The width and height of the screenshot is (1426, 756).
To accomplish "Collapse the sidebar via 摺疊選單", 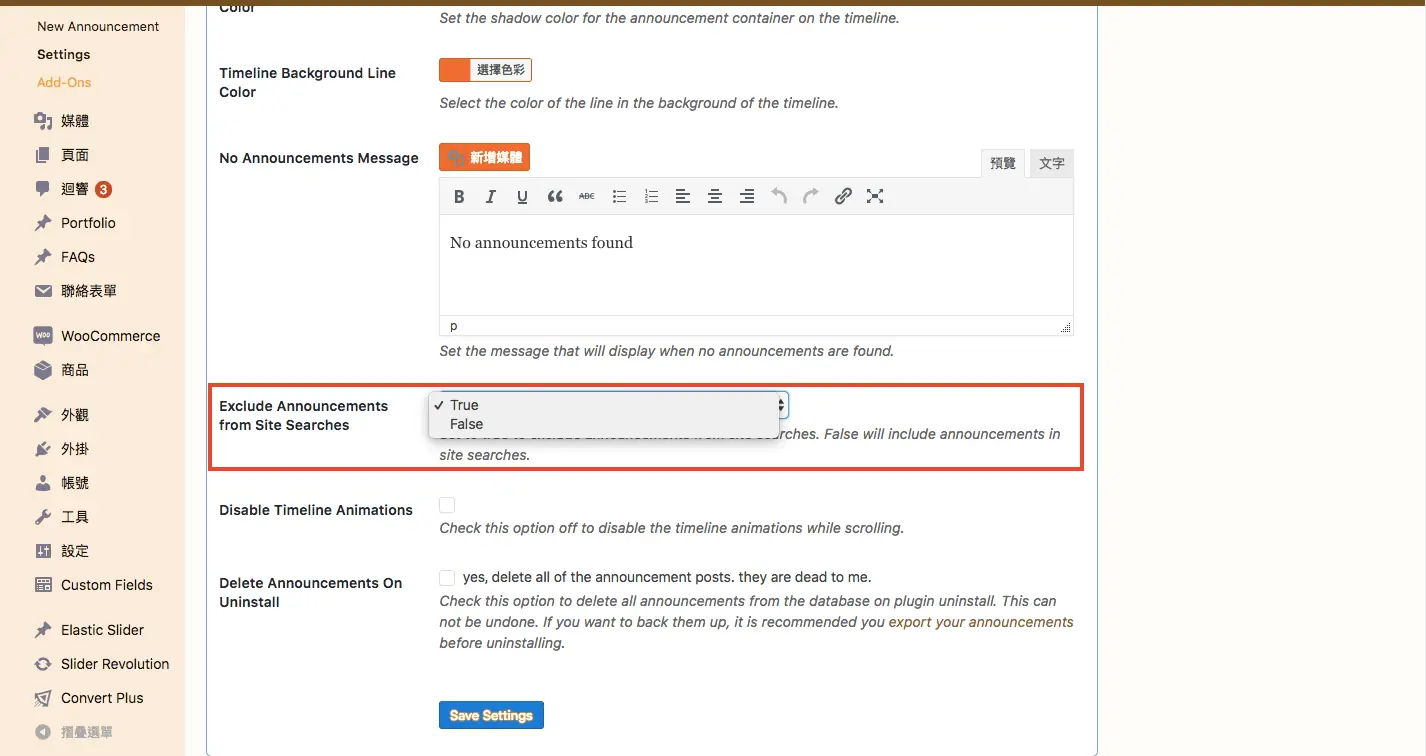I will coord(75,732).
